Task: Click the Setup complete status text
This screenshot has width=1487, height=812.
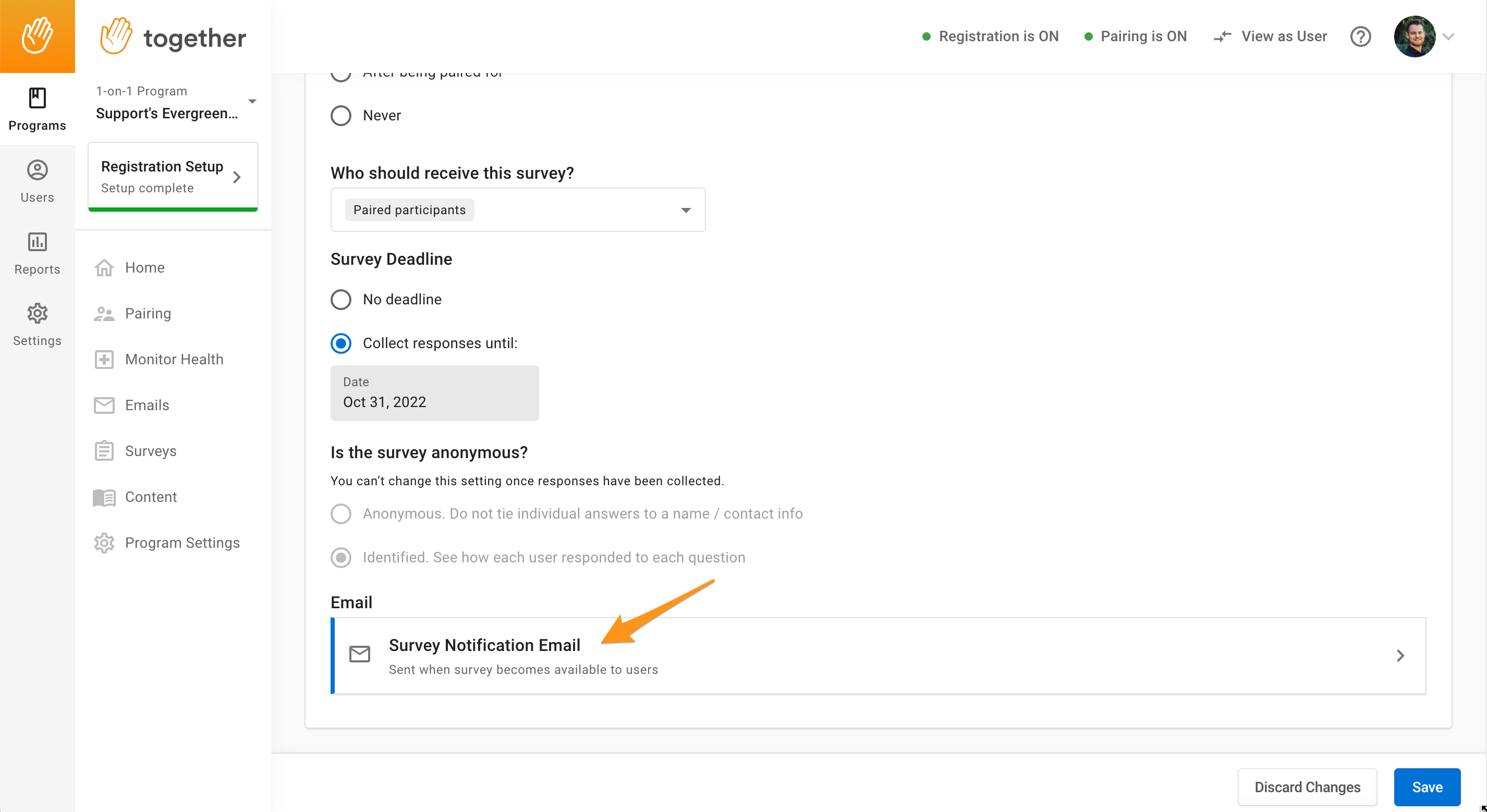Action: tap(147, 188)
